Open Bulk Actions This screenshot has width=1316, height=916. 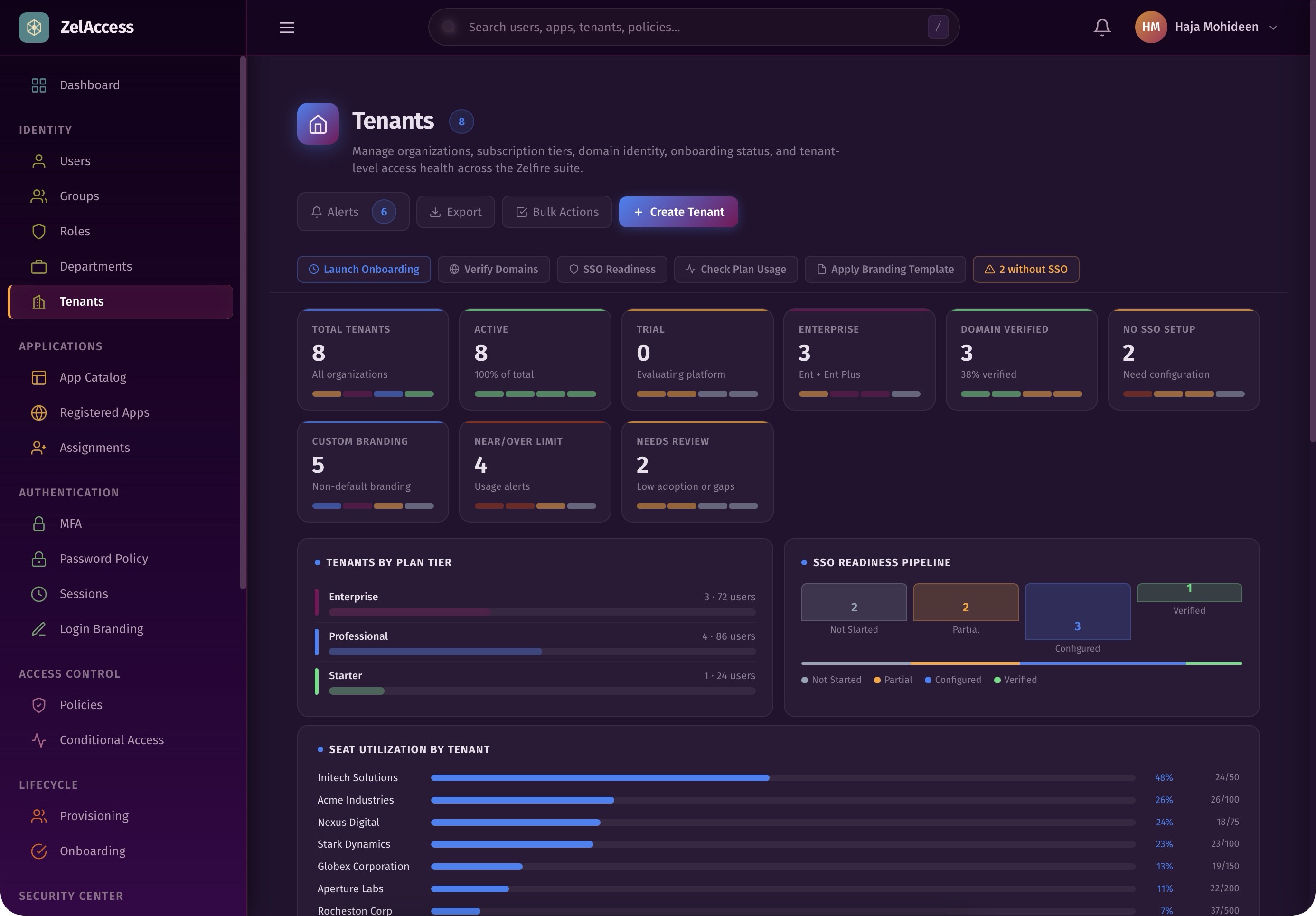coord(556,212)
